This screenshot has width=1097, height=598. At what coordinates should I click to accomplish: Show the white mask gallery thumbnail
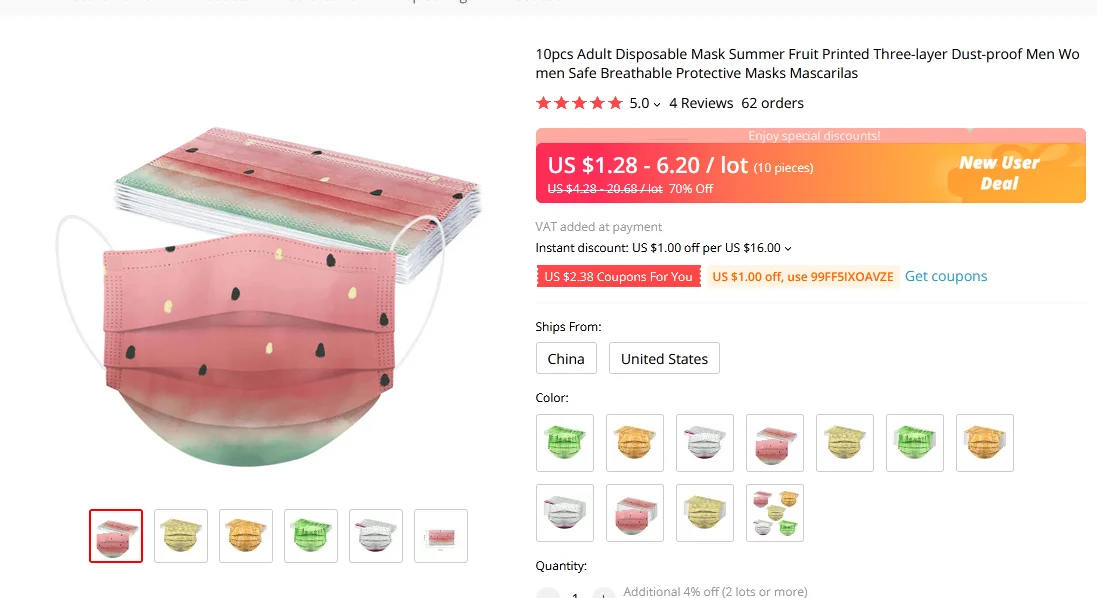coord(376,536)
